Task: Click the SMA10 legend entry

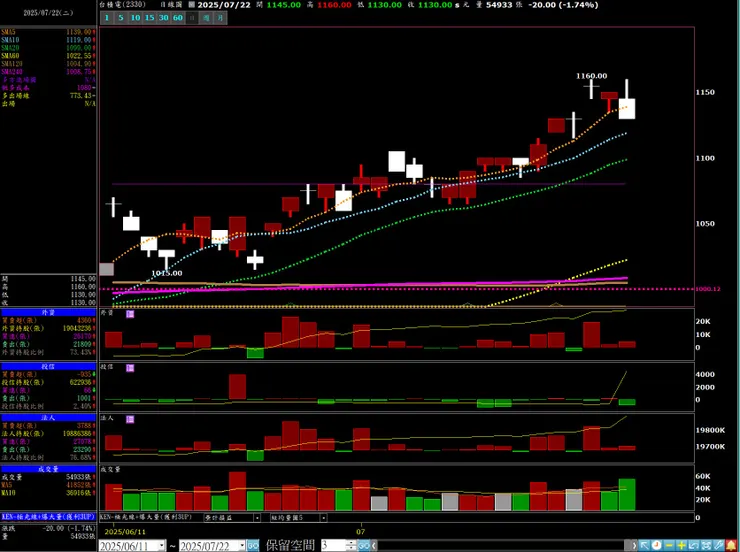Action: pos(48,40)
